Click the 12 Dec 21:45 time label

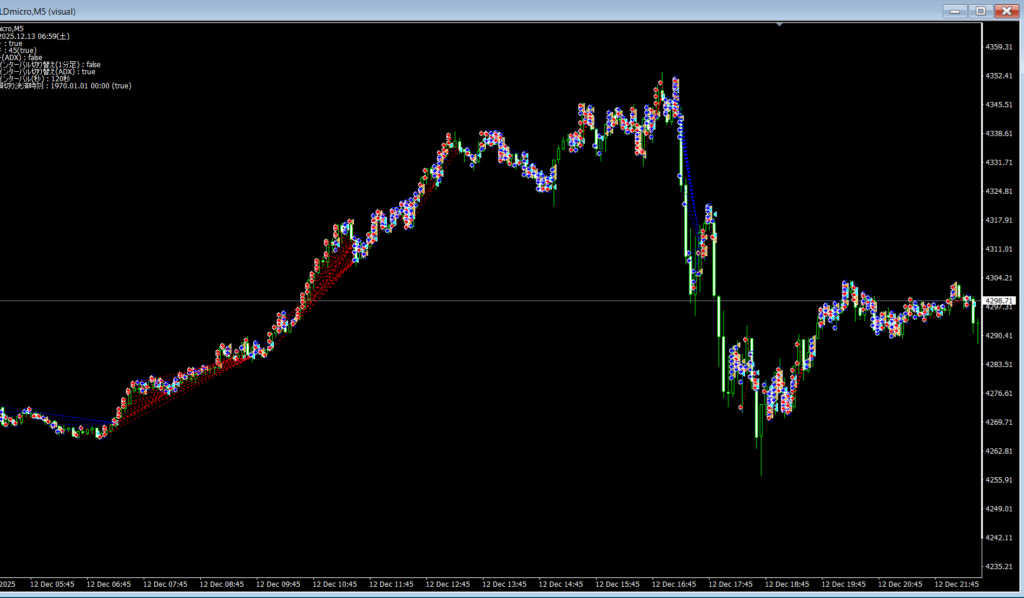click(958, 584)
